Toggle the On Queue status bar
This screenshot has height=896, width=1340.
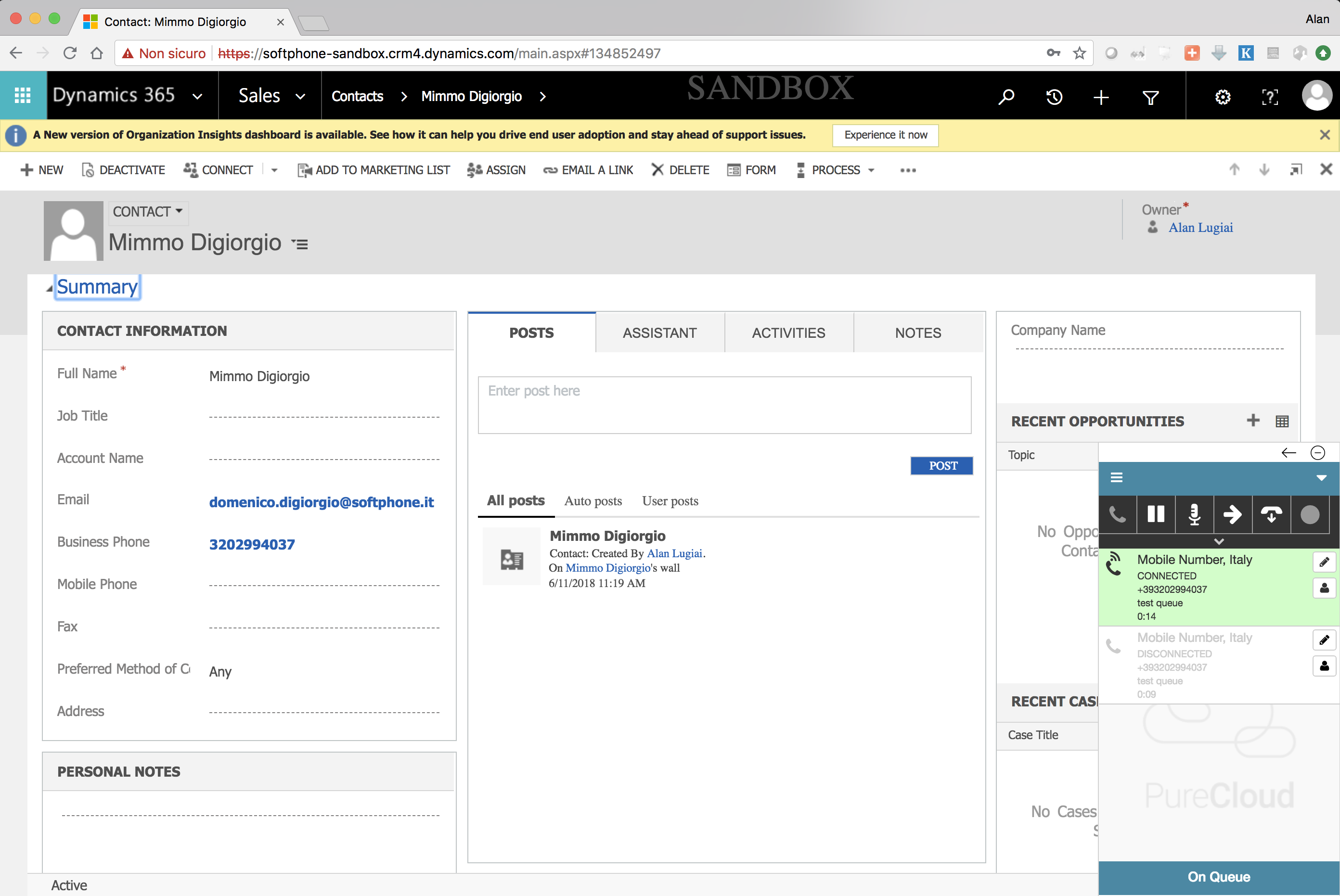coord(1218,877)
